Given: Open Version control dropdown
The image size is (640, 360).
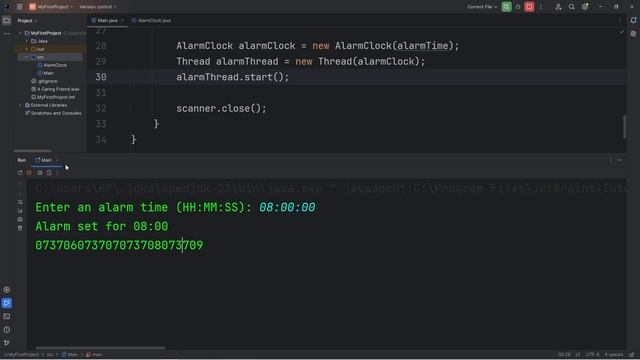Looking at the screenshot, I should pos(98,7).
